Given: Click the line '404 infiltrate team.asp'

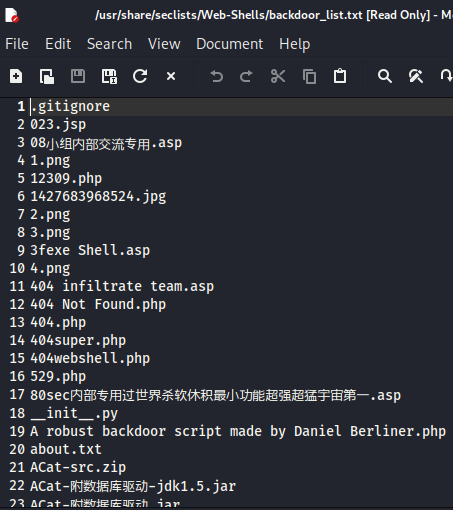Looking at the screenshot, I should [122, 287].
